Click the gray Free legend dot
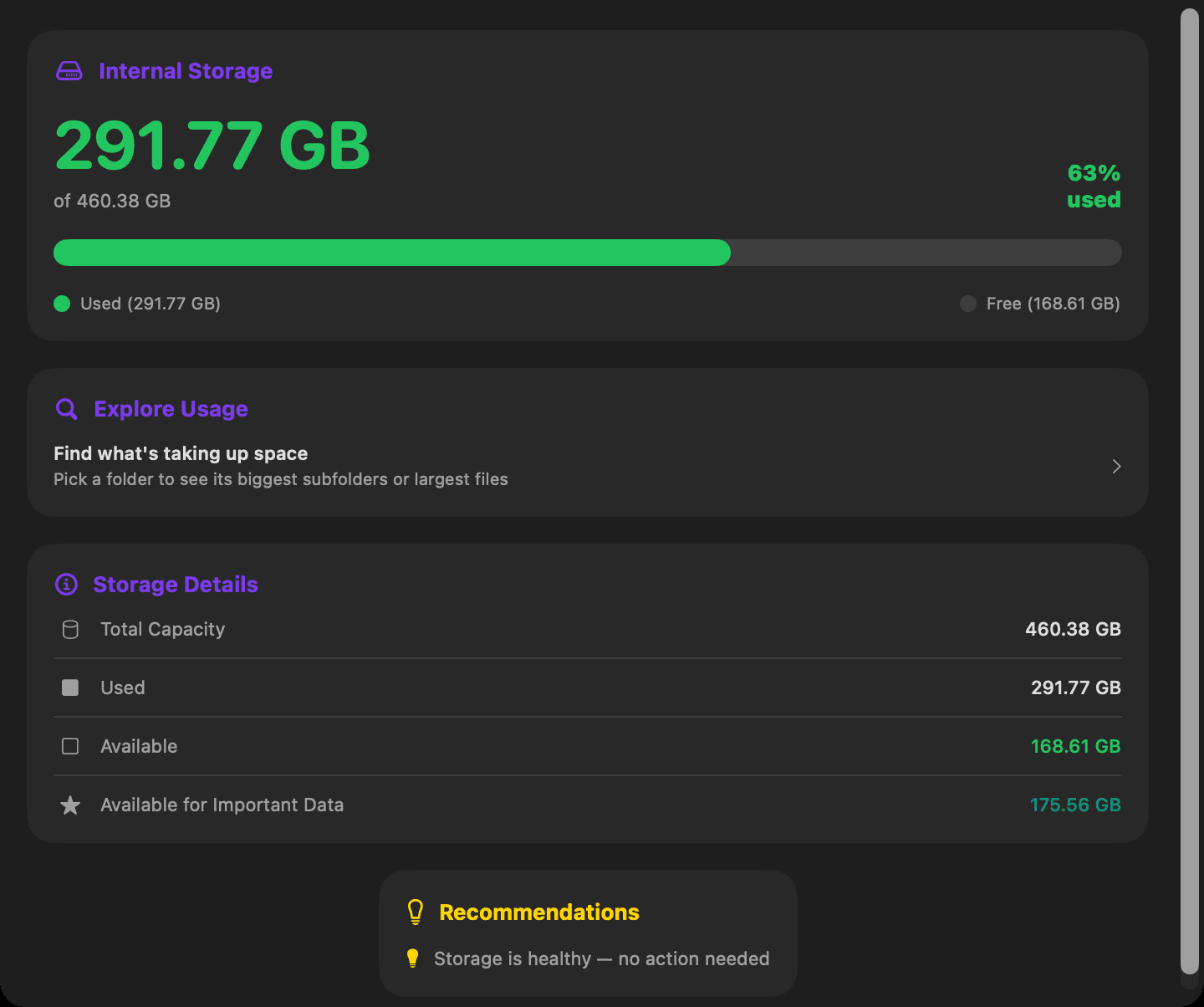Image resolution: width=1204 pixels, height=1007 pixels. click(x=968, y=304)
